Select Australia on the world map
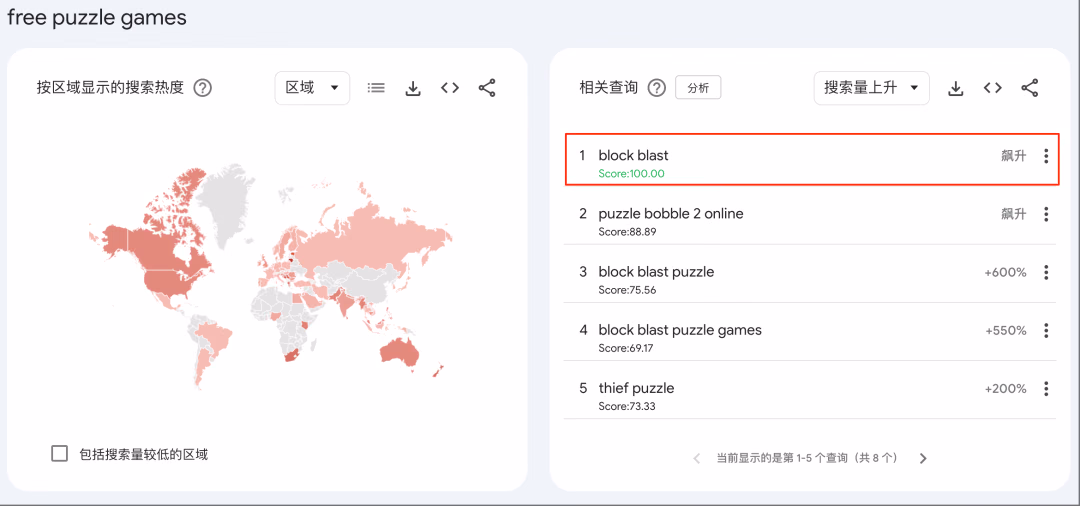The image size is (1080, 506). pyautogui.click(x=401, y=352)
